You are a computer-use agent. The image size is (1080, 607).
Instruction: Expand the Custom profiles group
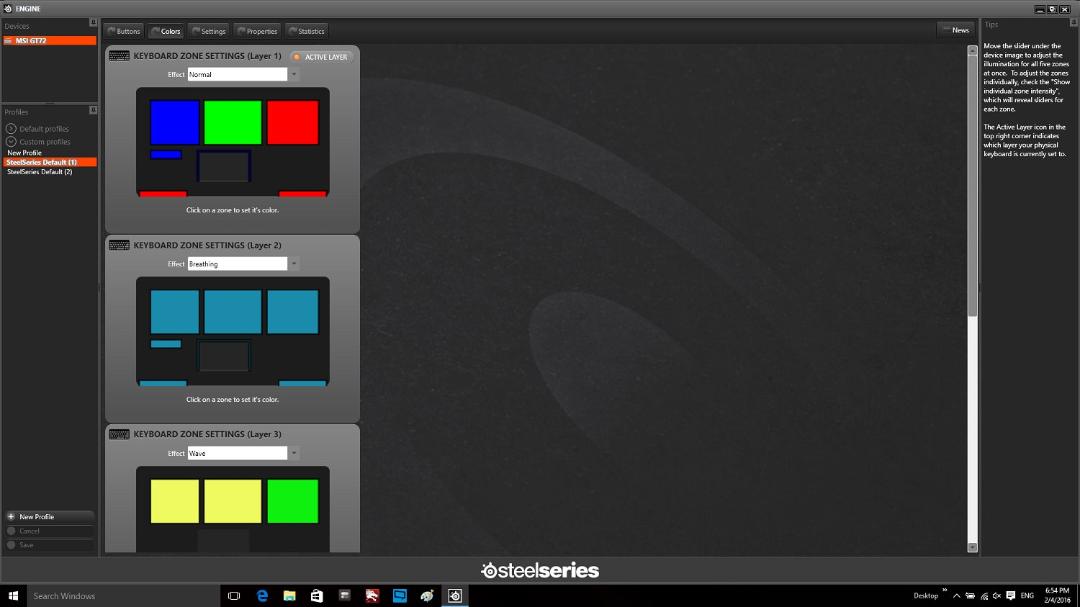(x=38, y=142)
